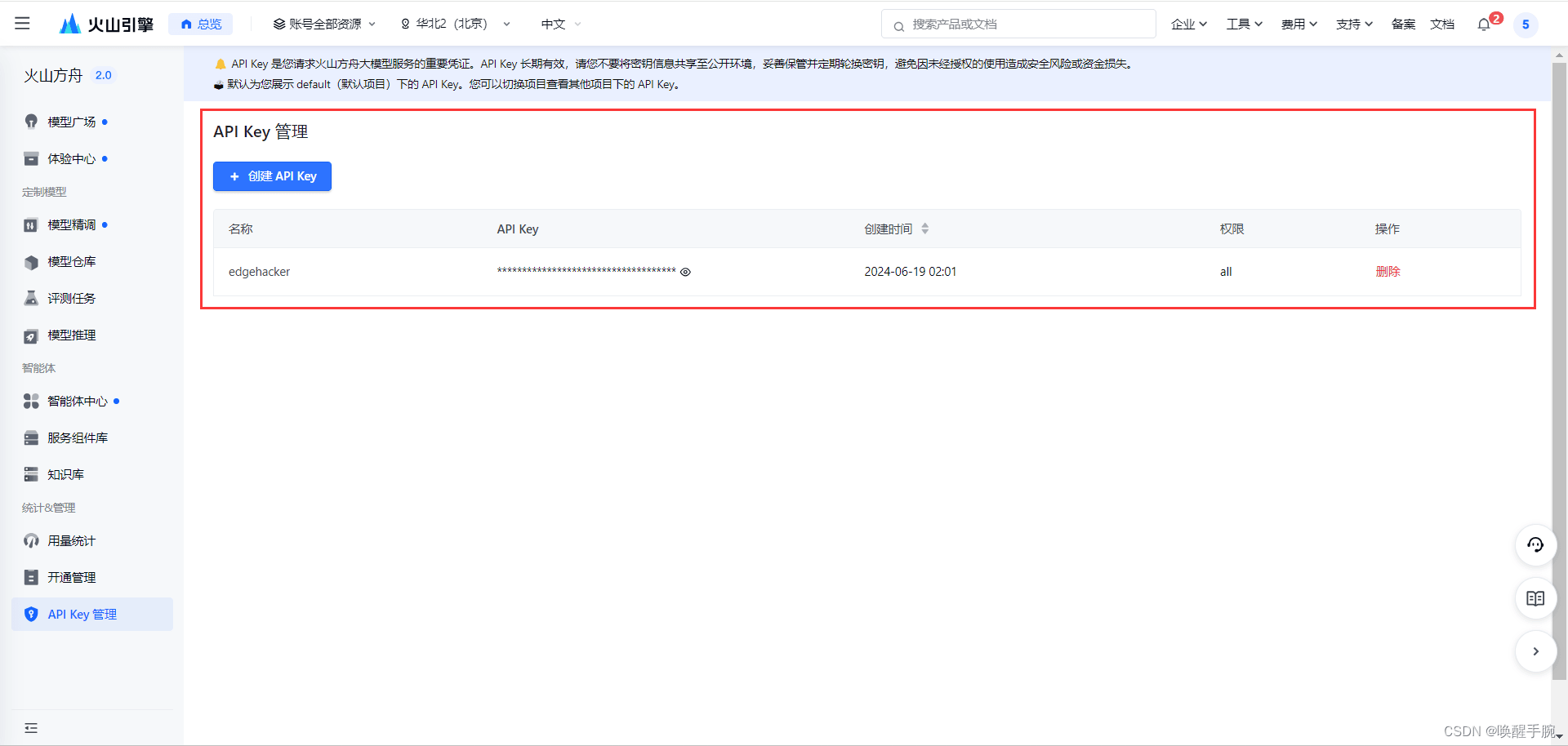
Task: Delete the edgehacker key via 删除
Action: 1388,272
